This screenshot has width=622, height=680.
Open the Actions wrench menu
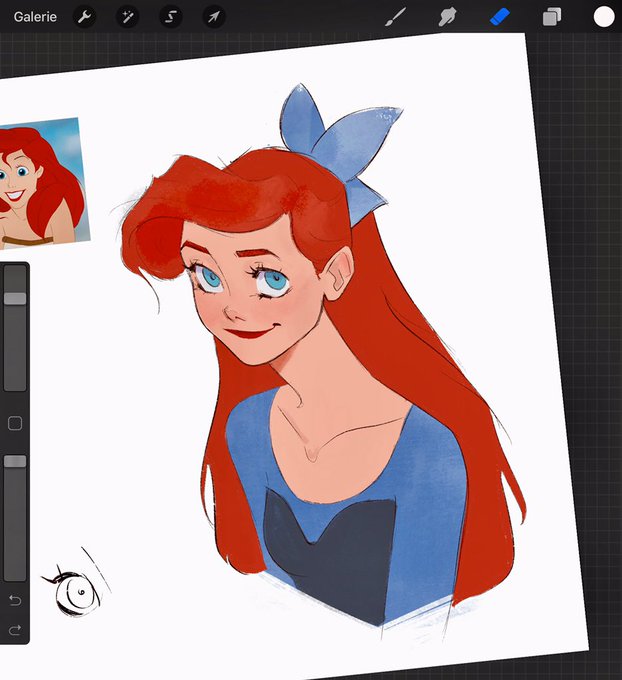(x=84, y=17)
